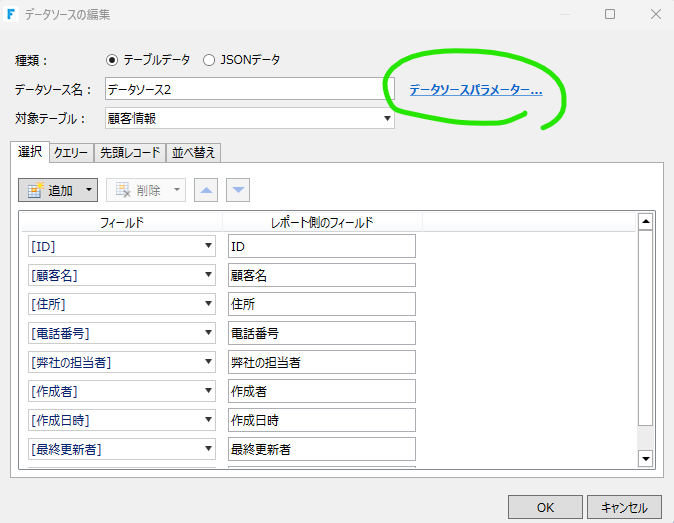Click the scrollbar up arrow
Image resolution: width=674 pixels, height=523 pixels.
coord(645,222)
